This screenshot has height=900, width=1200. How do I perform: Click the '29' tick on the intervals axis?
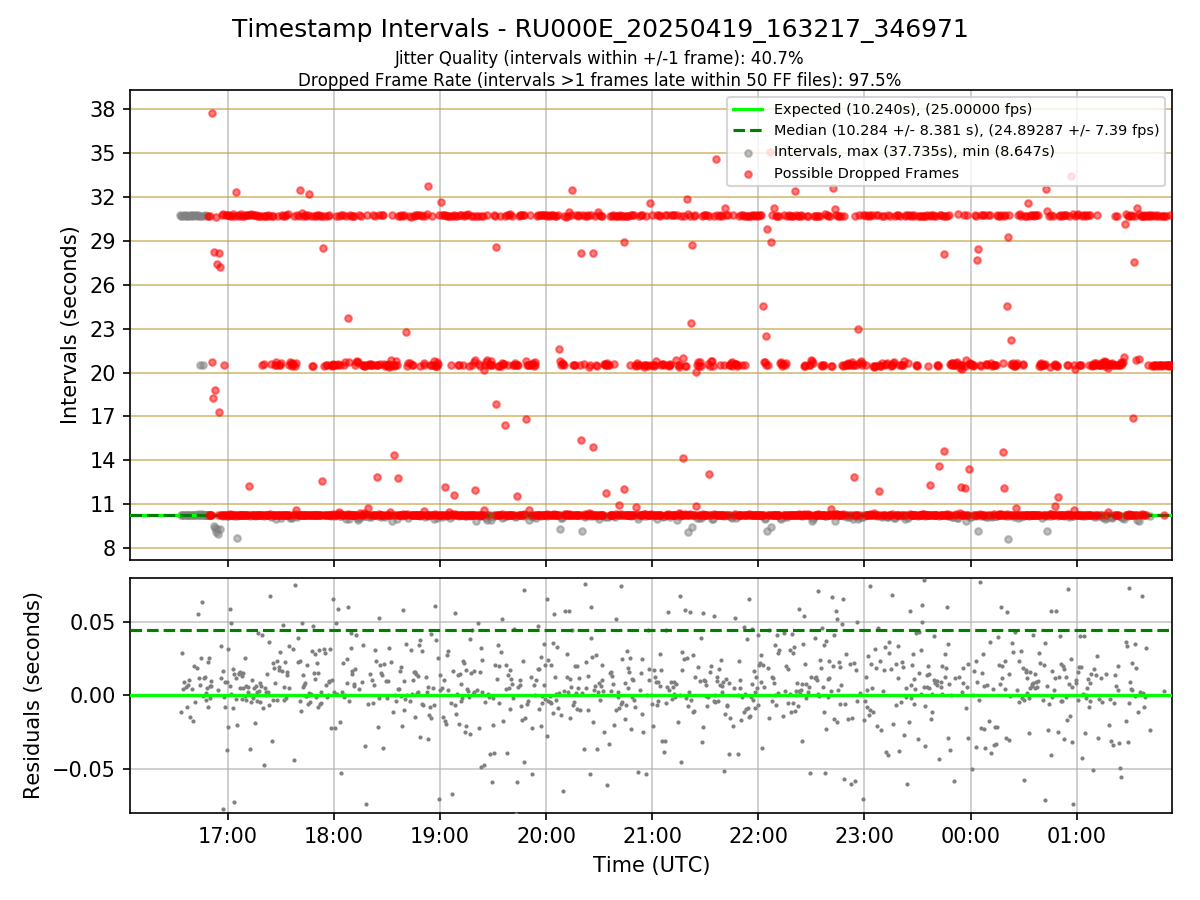pyautogui.click(x=104, y=241)
